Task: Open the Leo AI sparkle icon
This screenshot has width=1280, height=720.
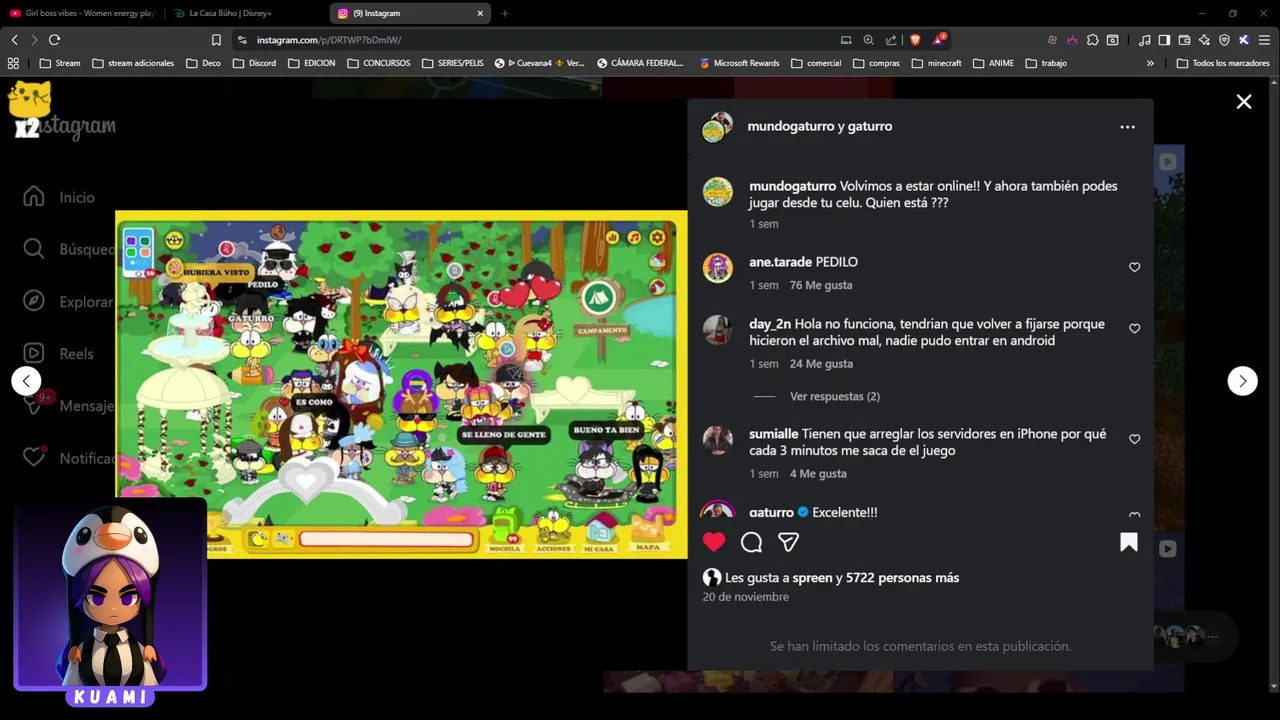Action: [1204, 40]
